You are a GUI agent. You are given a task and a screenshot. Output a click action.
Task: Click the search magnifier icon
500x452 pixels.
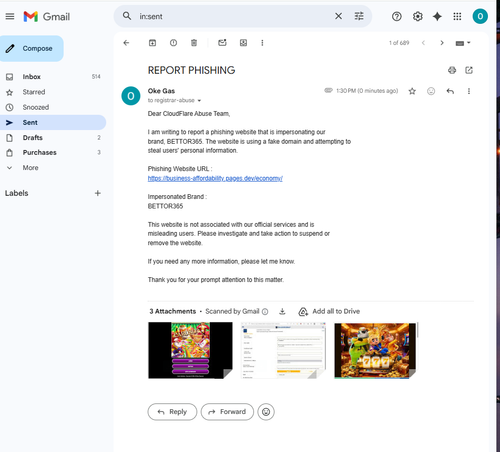click(127, 16)
